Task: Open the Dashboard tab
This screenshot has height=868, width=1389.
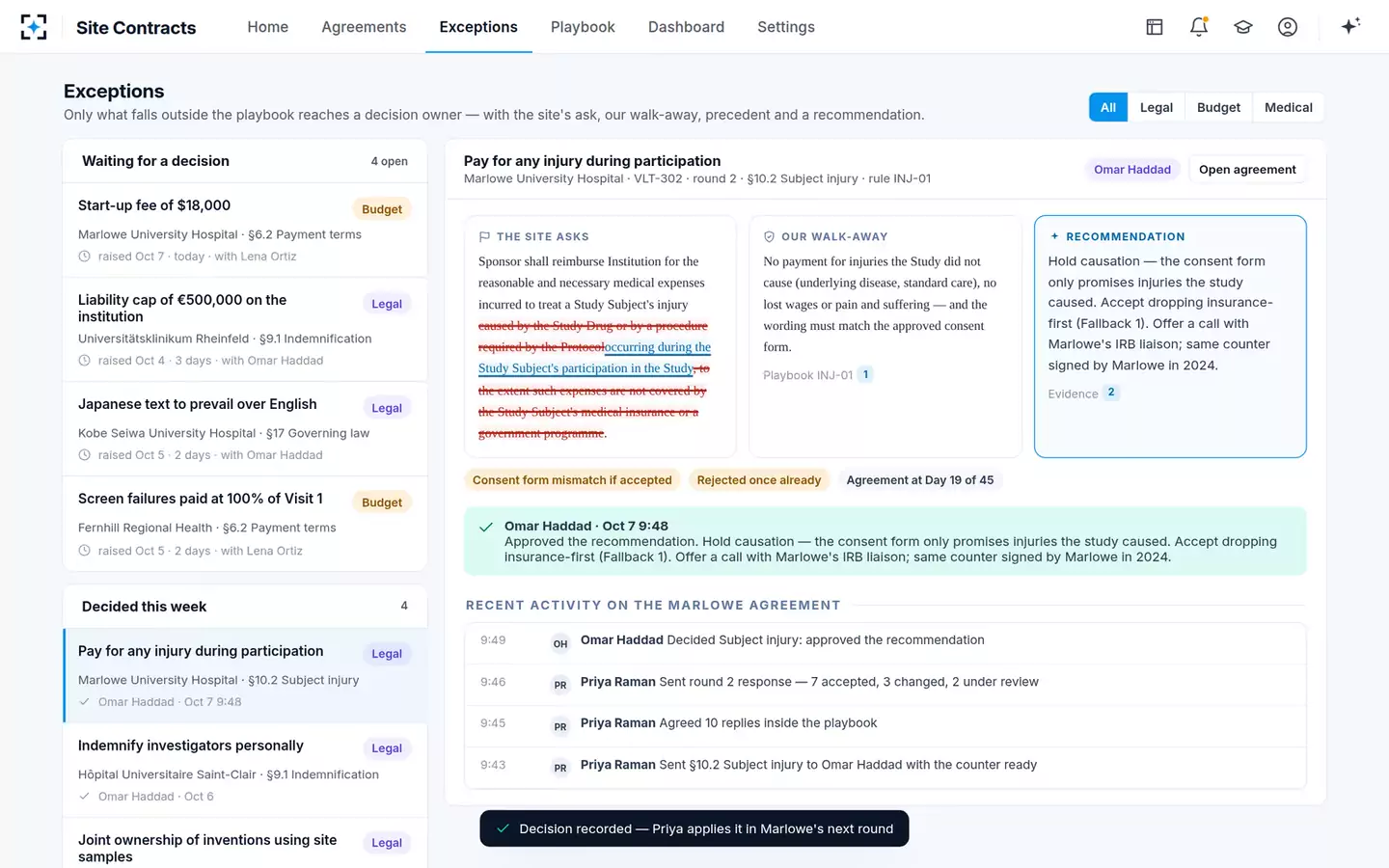Action: pyautogui.click(x=686, y=27)
